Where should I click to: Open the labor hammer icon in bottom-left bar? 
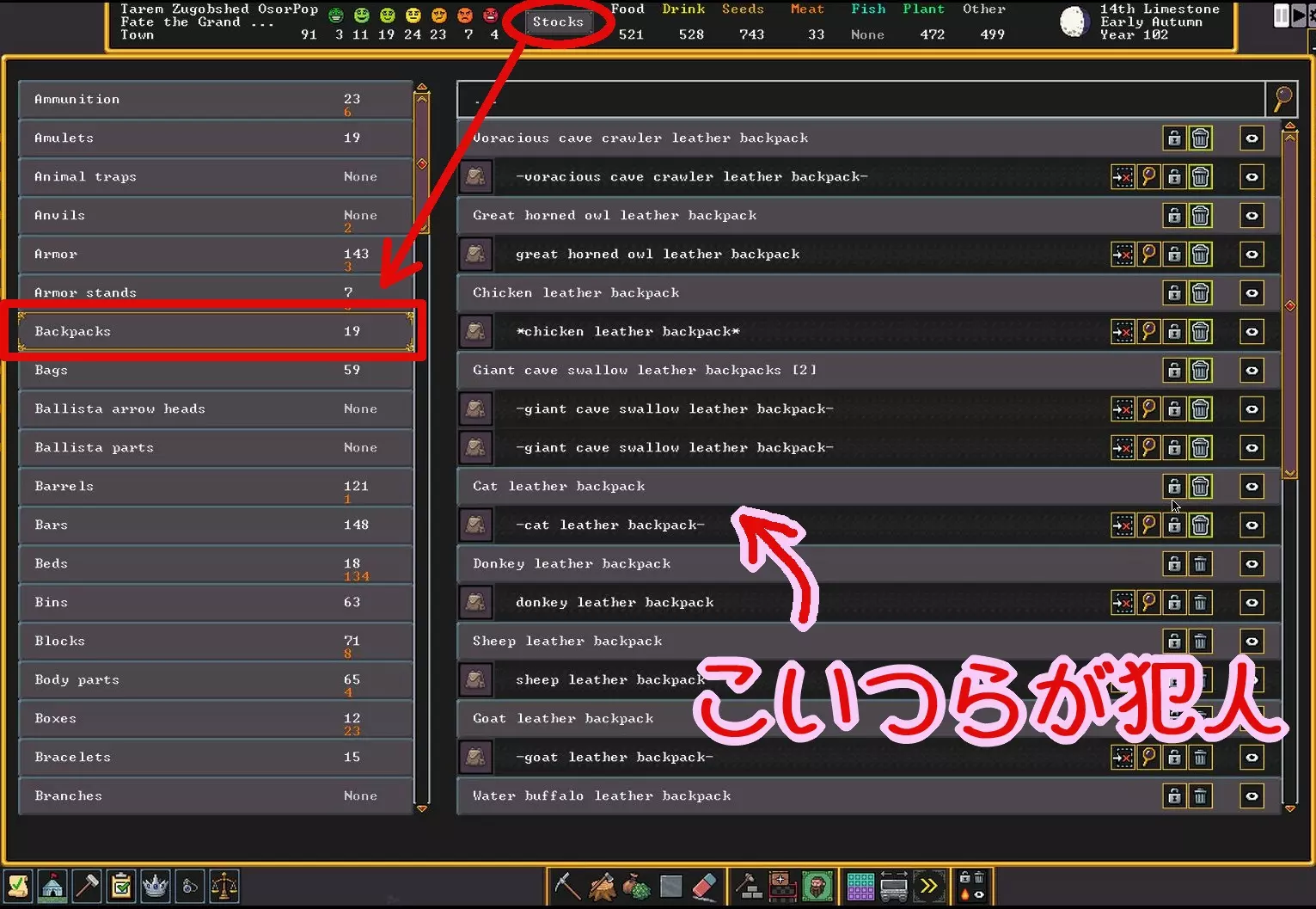pyautogui.click(x=87, y=886)
